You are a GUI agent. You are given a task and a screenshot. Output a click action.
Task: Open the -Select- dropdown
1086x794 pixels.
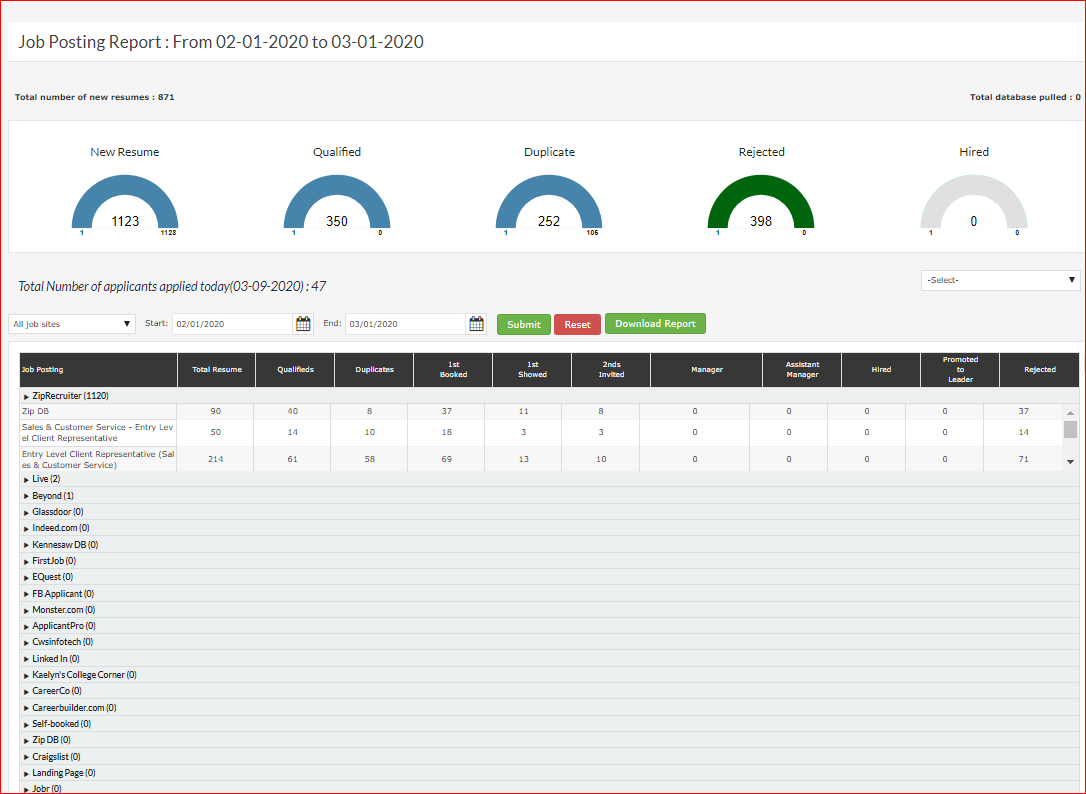point(1000,280)
